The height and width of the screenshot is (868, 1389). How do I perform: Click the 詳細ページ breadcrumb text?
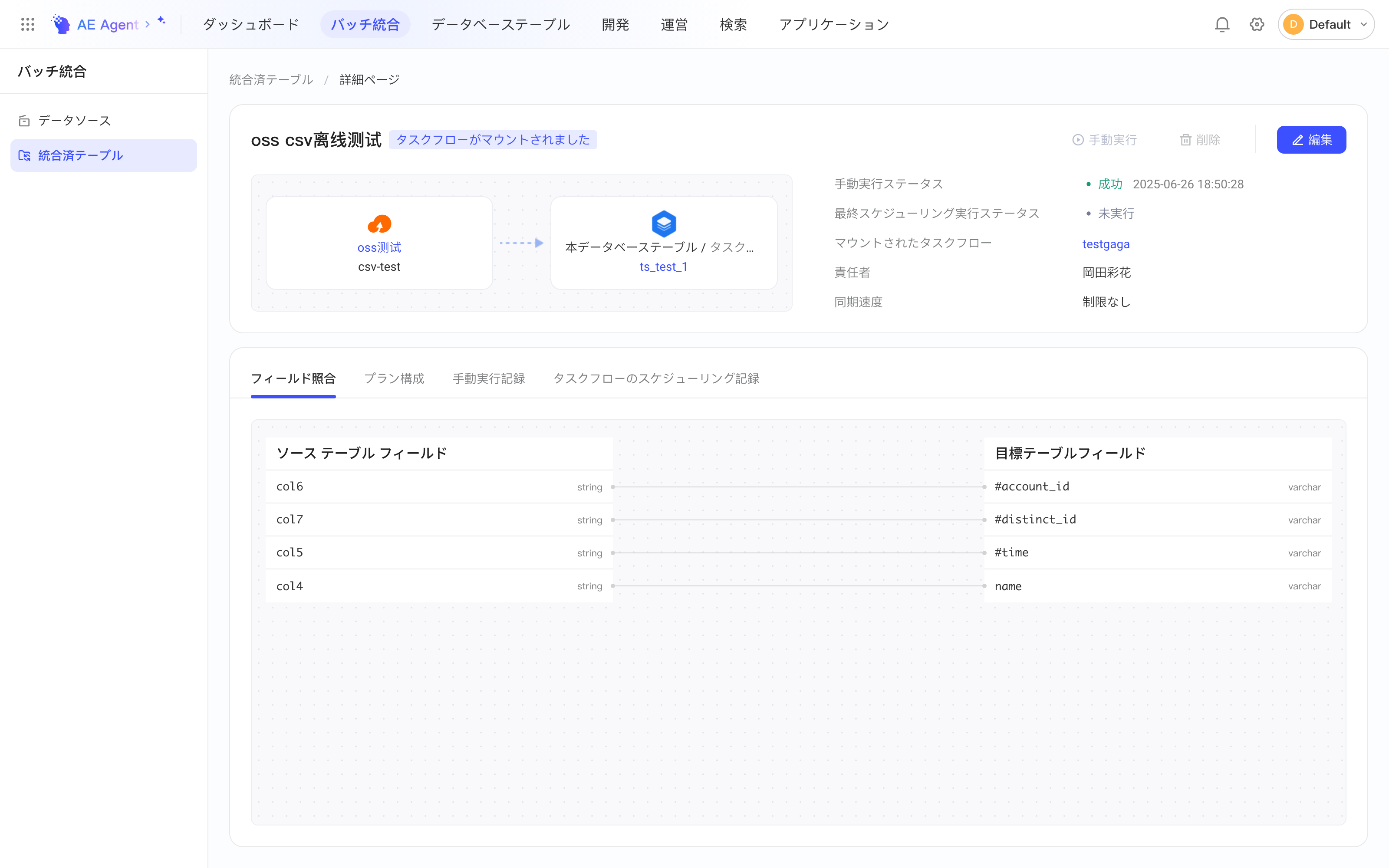(x=369, y=80)
